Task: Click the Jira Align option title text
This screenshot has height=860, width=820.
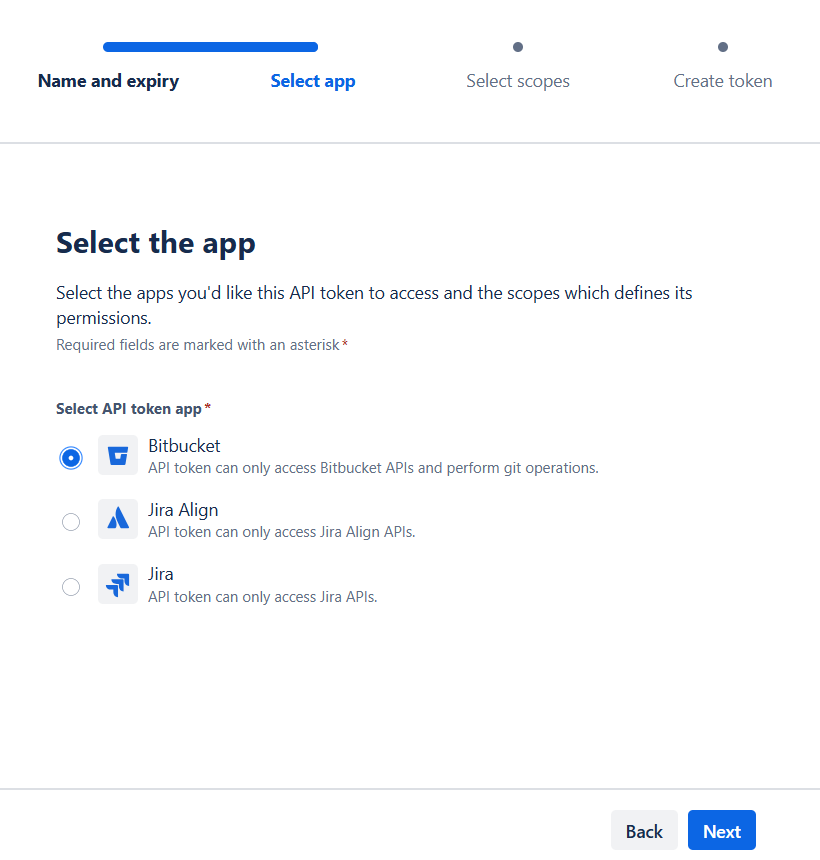Action: (183, 510)
